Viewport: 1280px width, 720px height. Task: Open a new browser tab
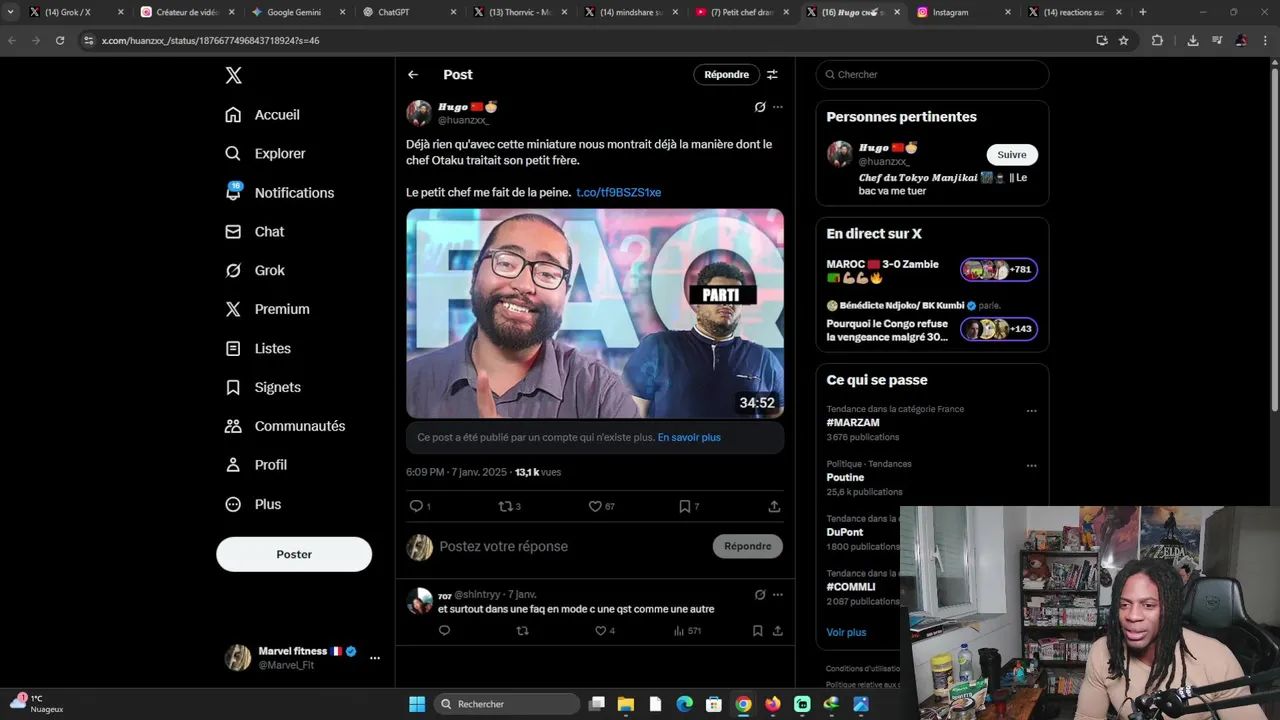coord(1143,12)
